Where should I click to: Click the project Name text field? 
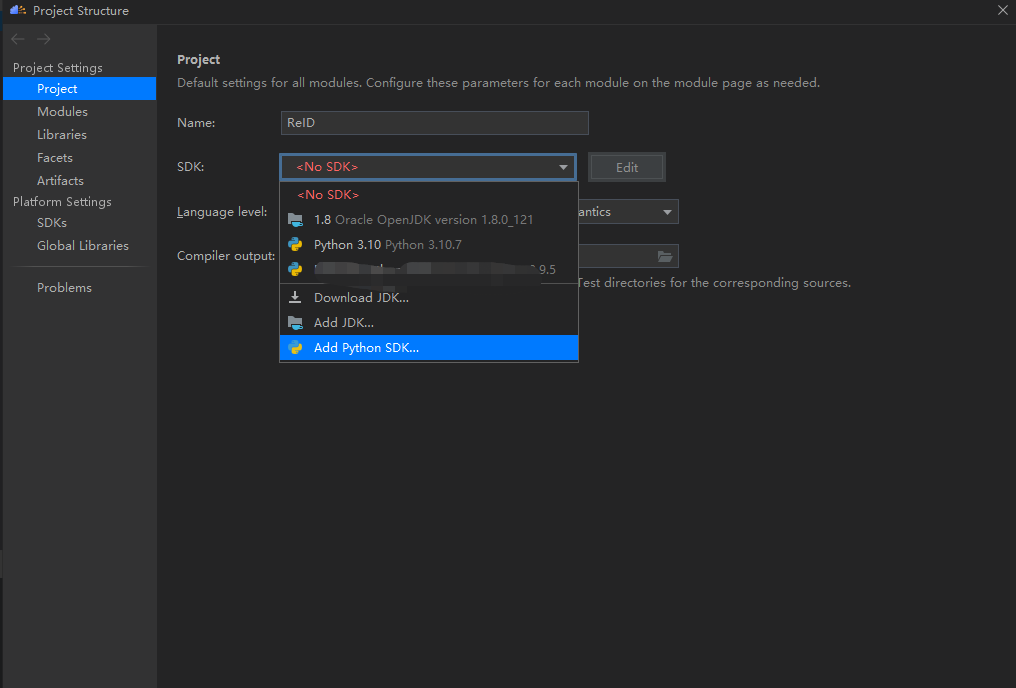pos(434,123)
